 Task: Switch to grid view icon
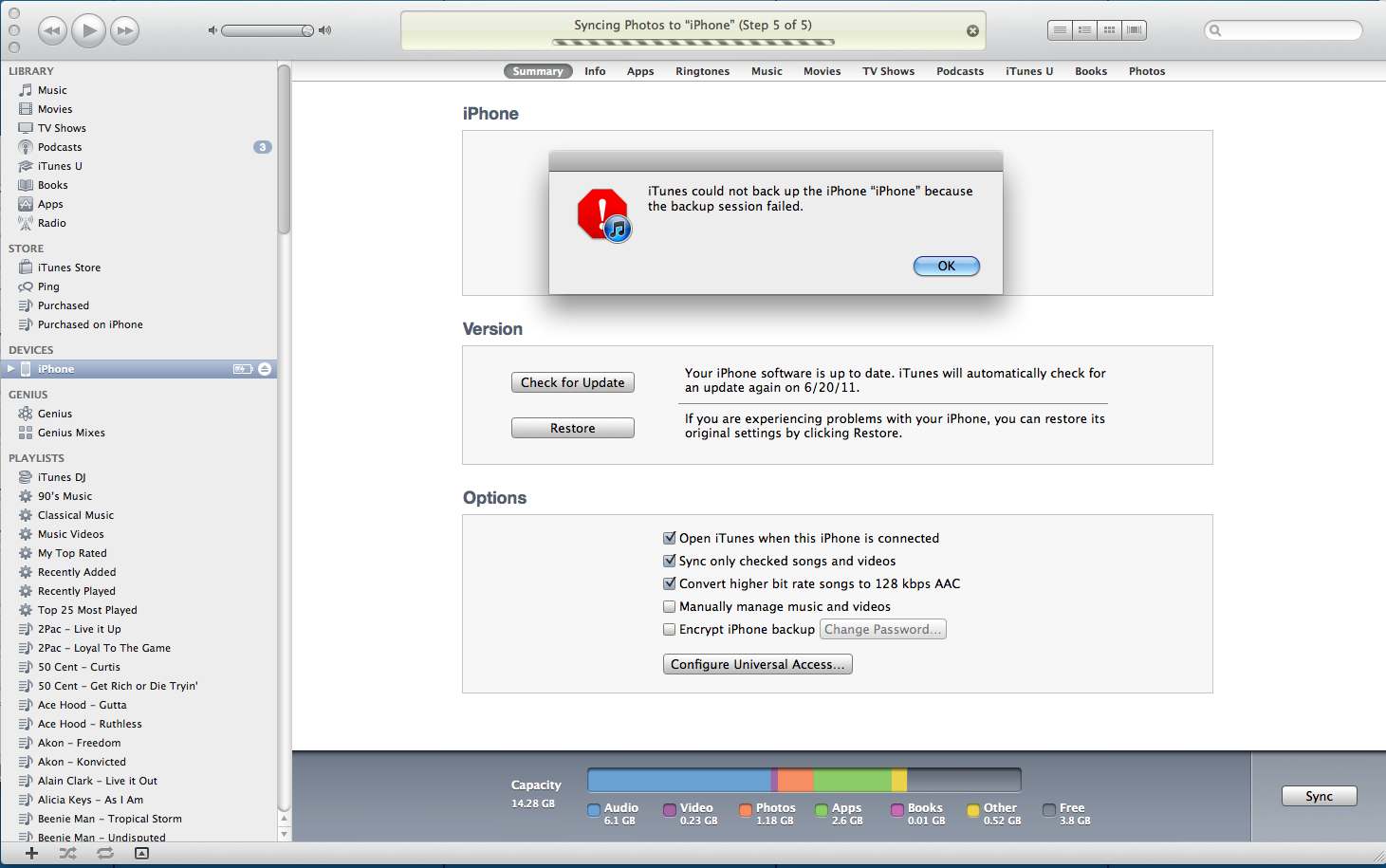pyautogui.click(x=1109, y=30)
